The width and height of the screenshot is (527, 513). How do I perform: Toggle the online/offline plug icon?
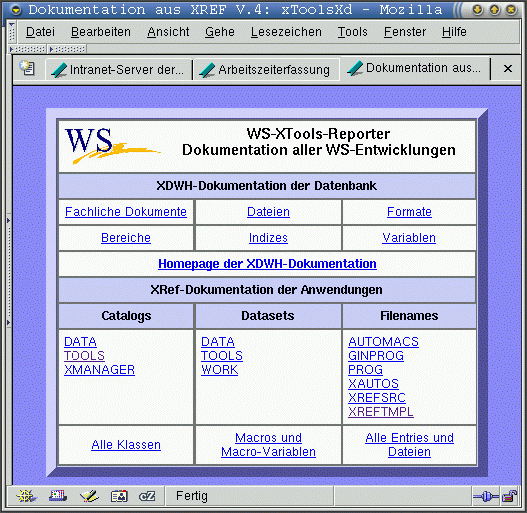486,496
